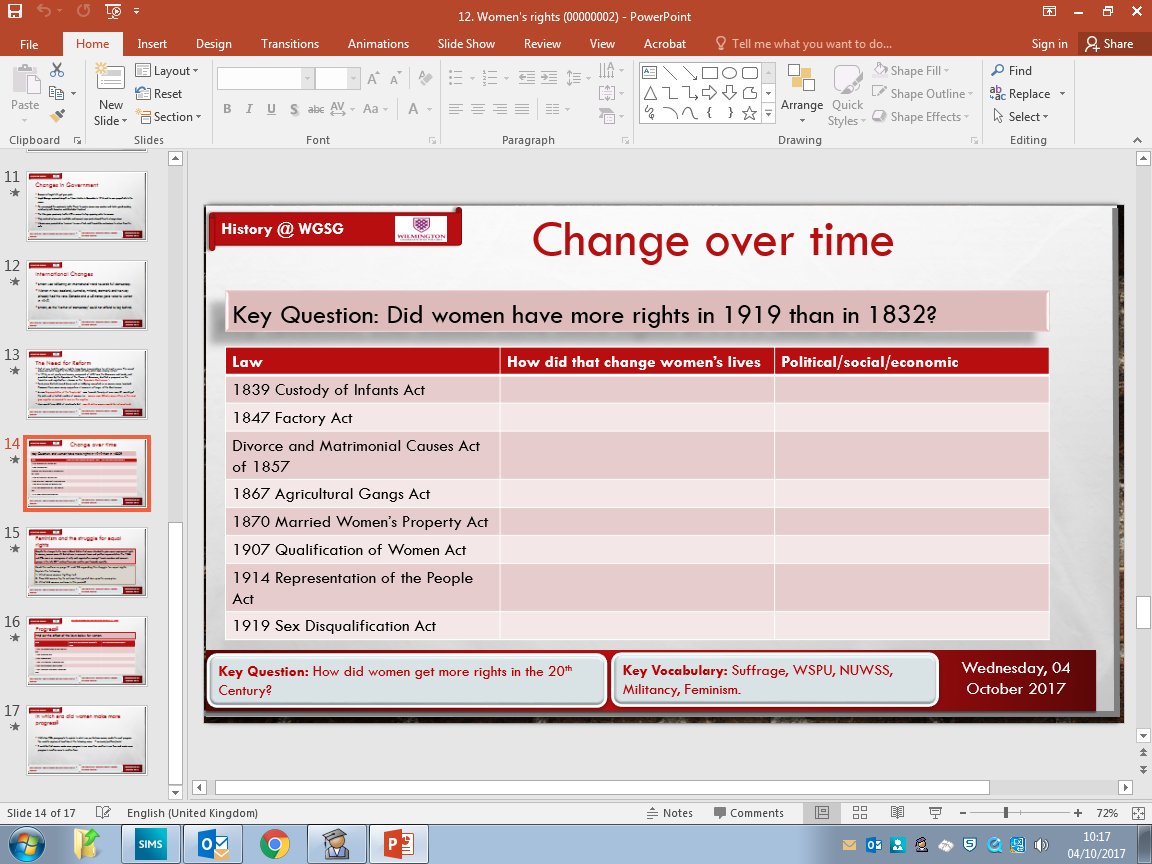Insert the star shape from the gallery
The image size is (1152, 864).
[749, 113]
